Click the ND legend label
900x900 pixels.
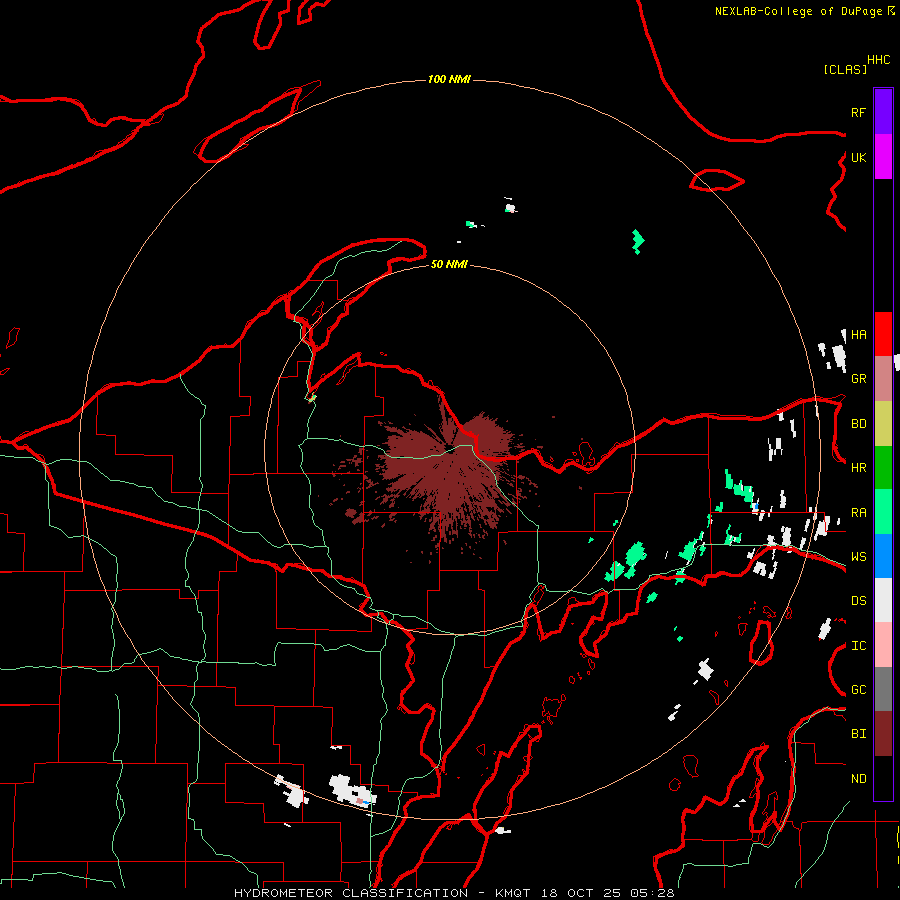coord(858,779)
